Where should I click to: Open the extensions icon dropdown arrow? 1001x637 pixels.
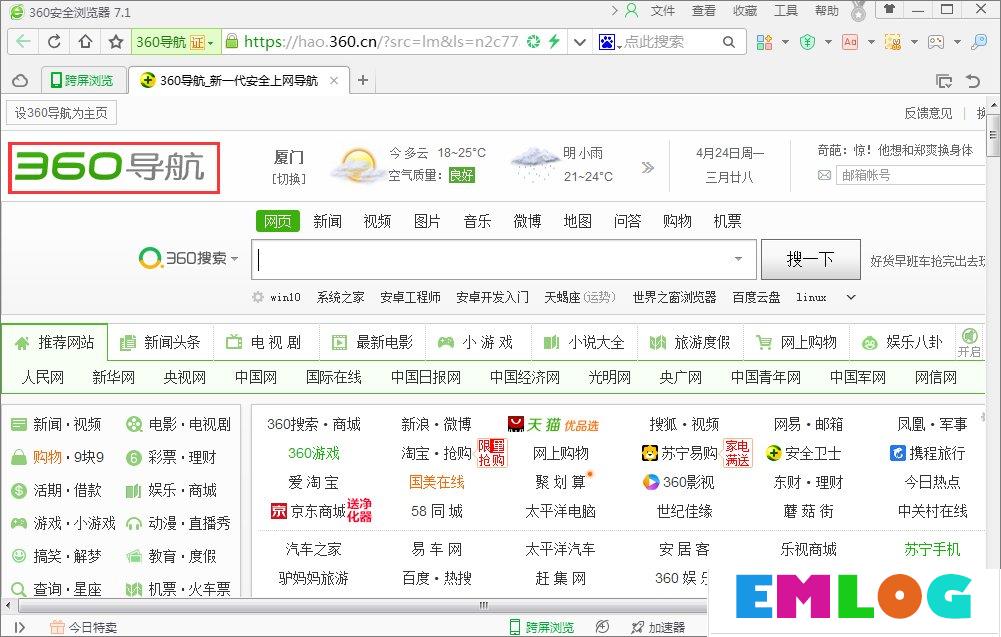coord(785,42)
